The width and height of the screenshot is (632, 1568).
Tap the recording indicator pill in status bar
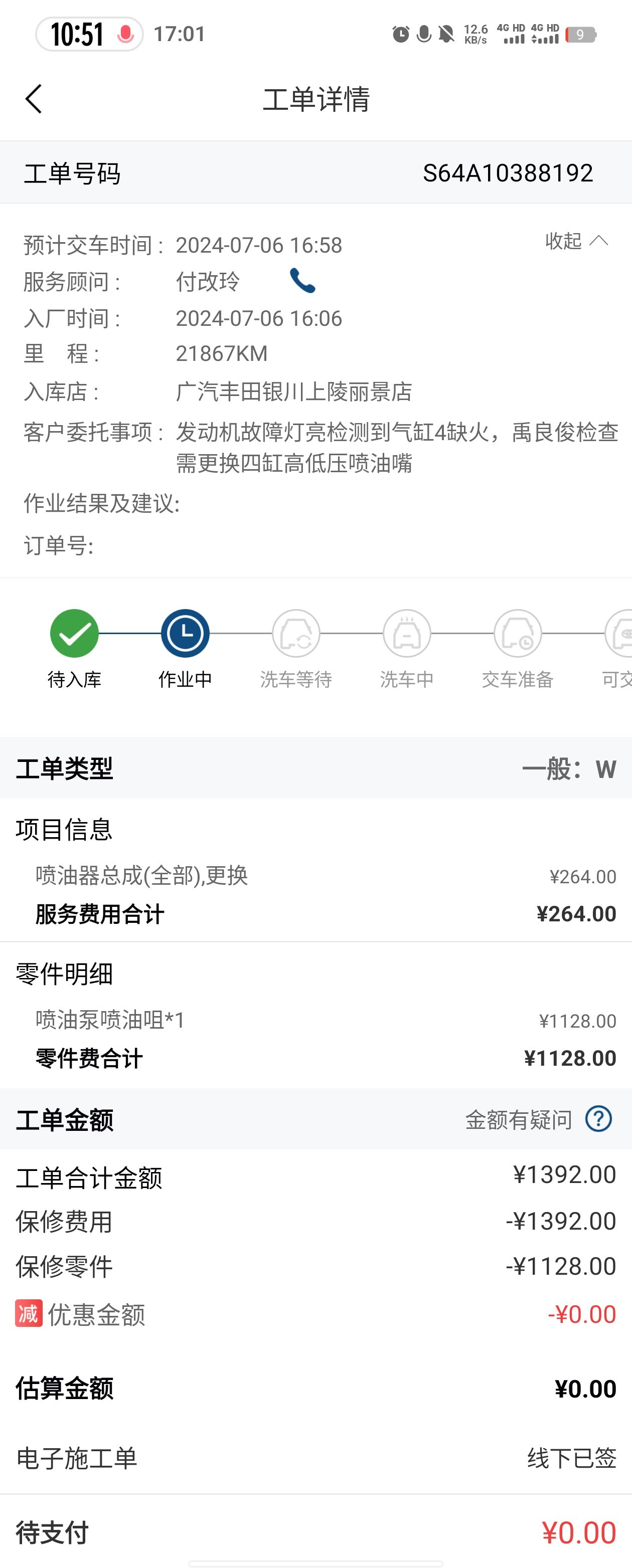tap(89, 34)
